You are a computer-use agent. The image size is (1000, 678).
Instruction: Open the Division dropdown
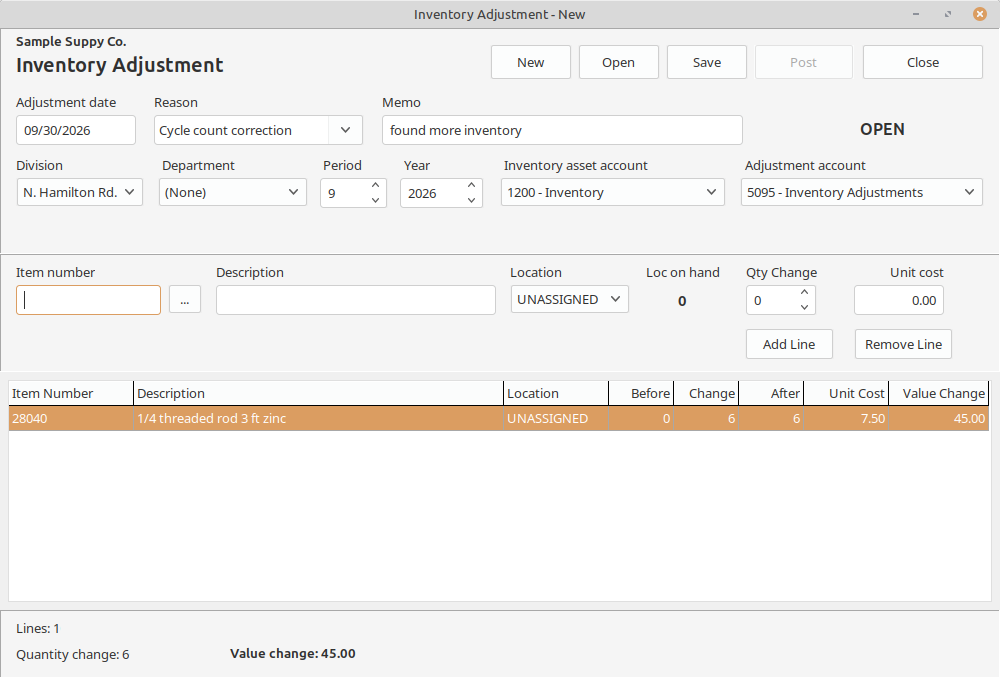(80, 192)
